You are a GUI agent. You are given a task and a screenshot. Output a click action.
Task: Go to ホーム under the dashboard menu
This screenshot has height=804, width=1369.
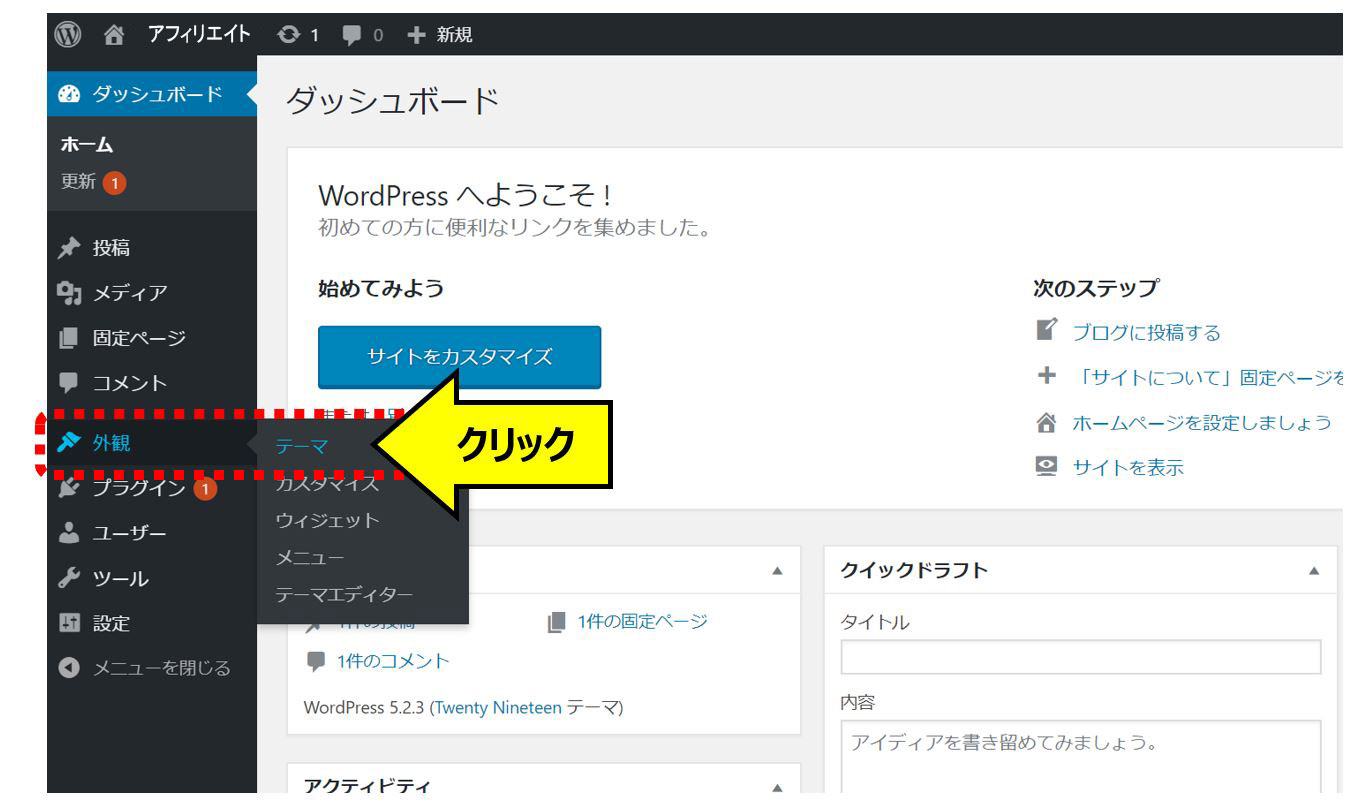[x=87, y=146]
